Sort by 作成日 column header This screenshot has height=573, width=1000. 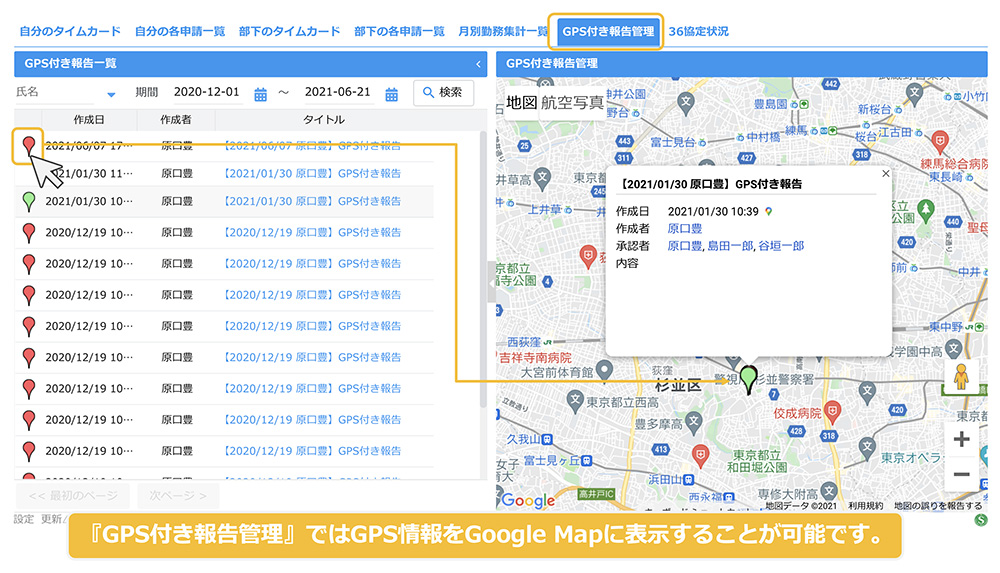click(x=89, y=119)
